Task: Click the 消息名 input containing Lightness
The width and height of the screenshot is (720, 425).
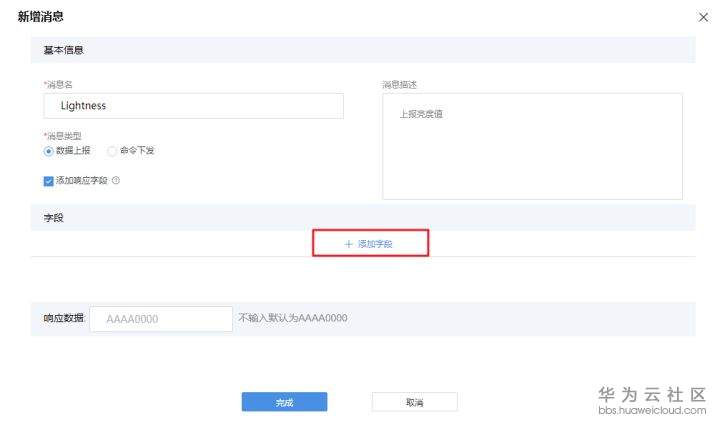Action: (193, 106)
